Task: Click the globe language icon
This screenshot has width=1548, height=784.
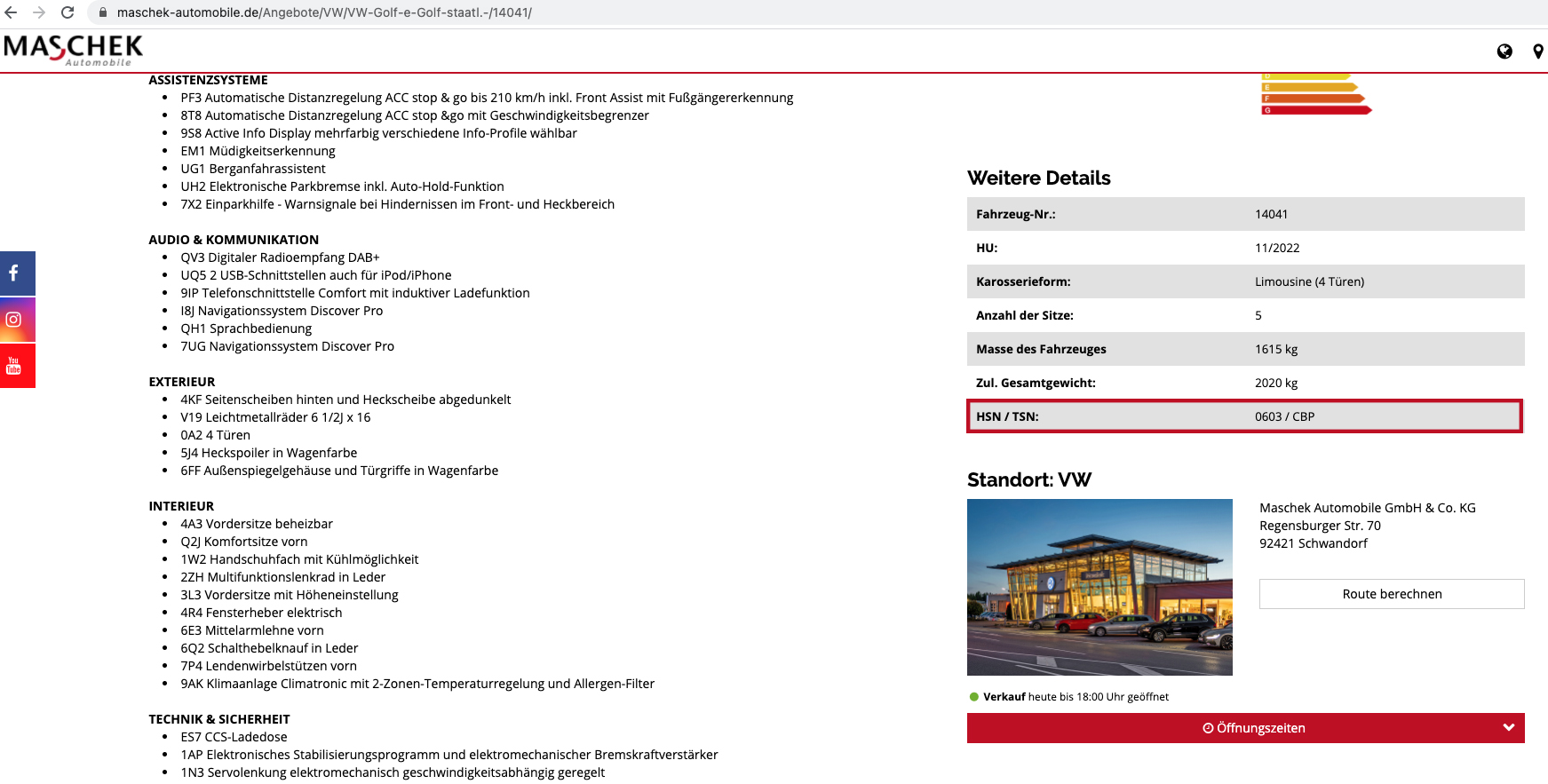Action: click(x=1504, y=51)
